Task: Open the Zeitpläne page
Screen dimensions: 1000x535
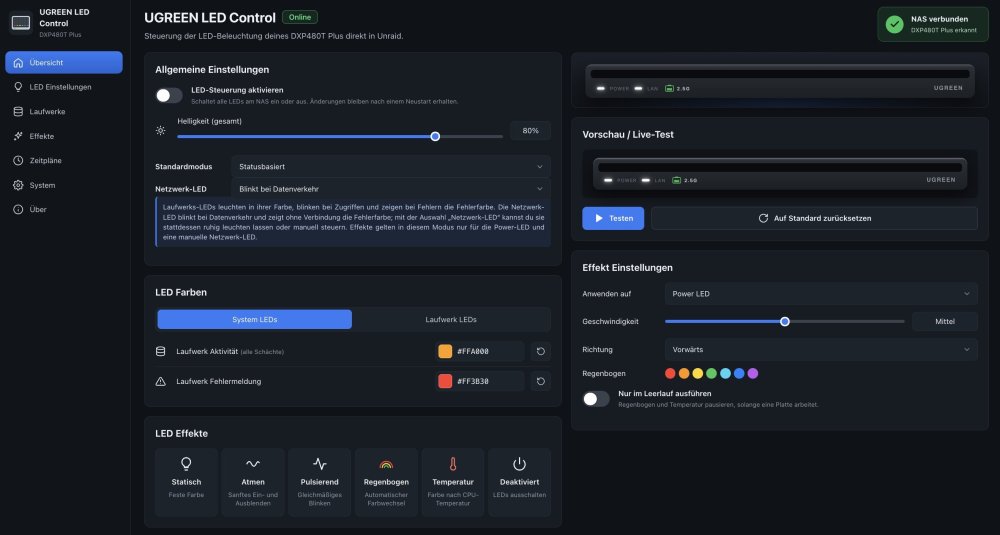Action: pos(64,161)
